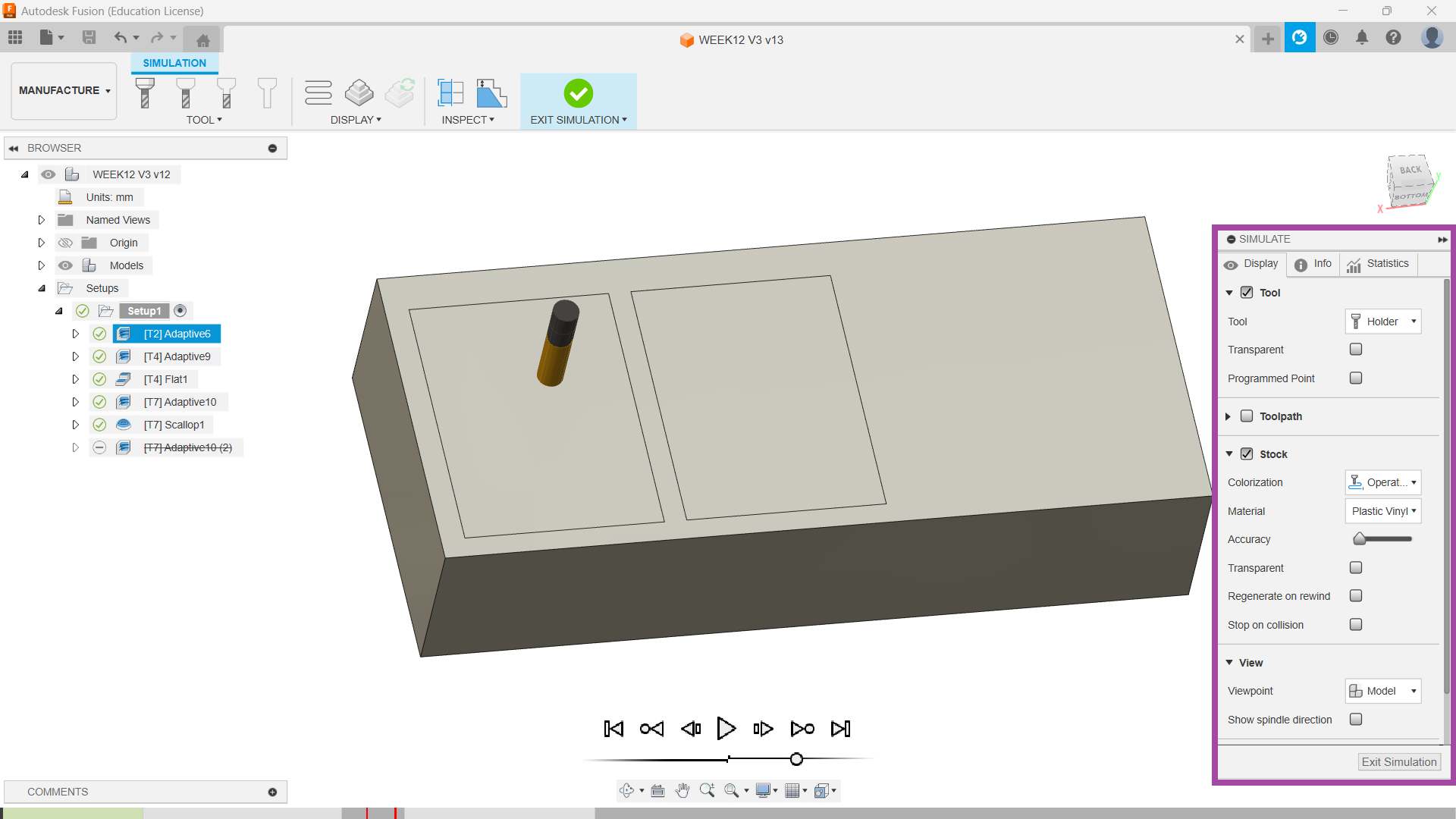
Task: Switch to the Info tab
Action: click(x=1313, y=264)
